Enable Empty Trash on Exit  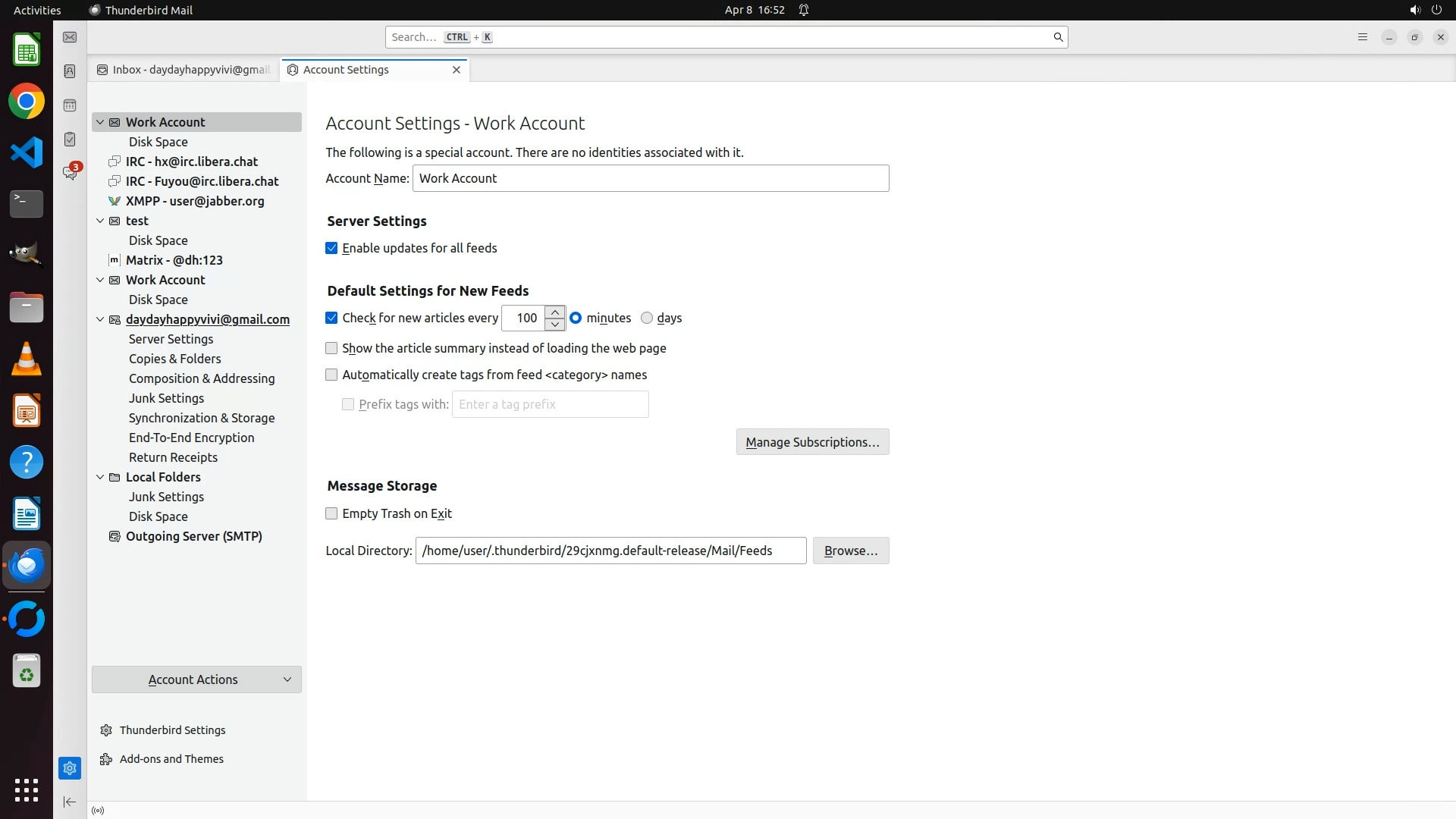331,513
